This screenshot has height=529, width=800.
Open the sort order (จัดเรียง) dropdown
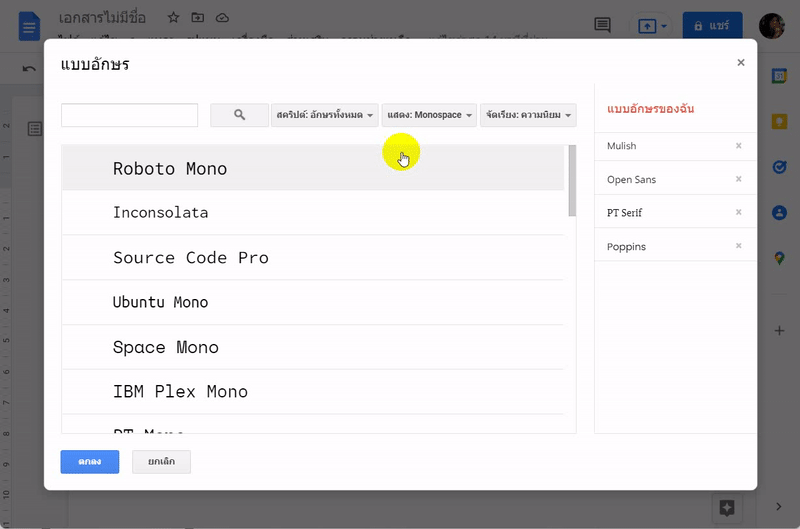(529, 115)
